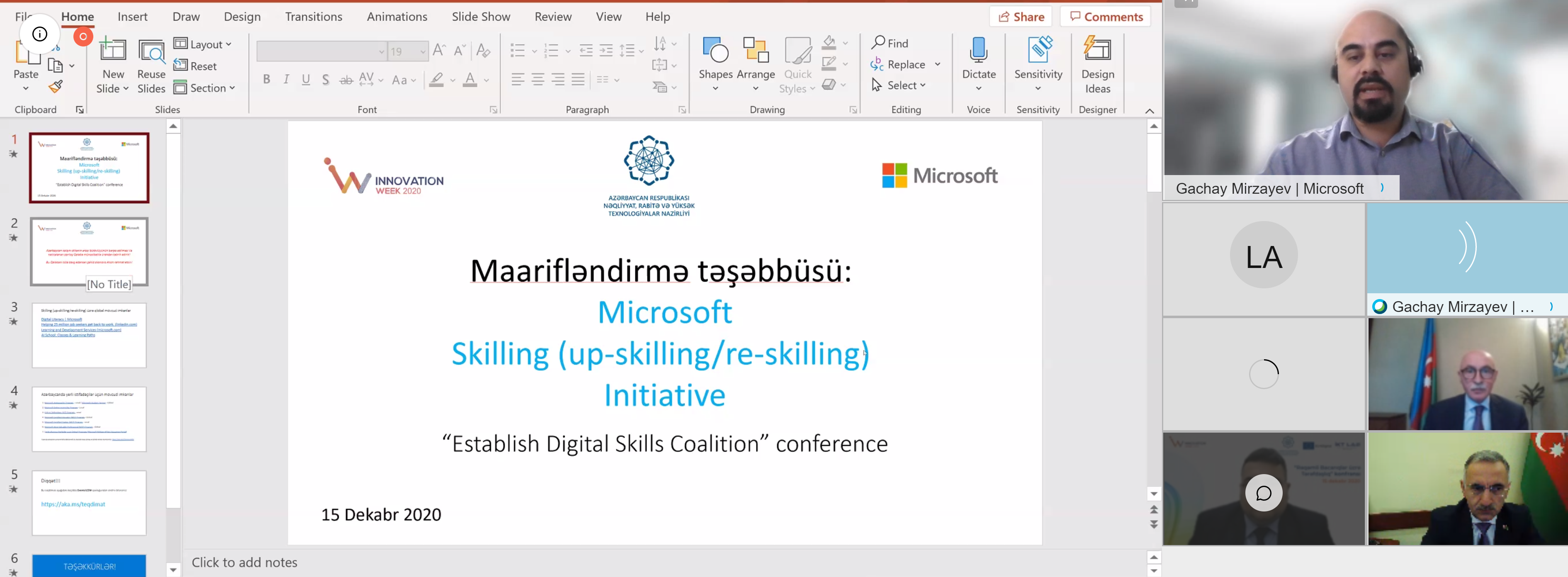Viewport: 1568px width, 577px height.
Task: Toggle Strikethrough formatting
Action: 346,80
